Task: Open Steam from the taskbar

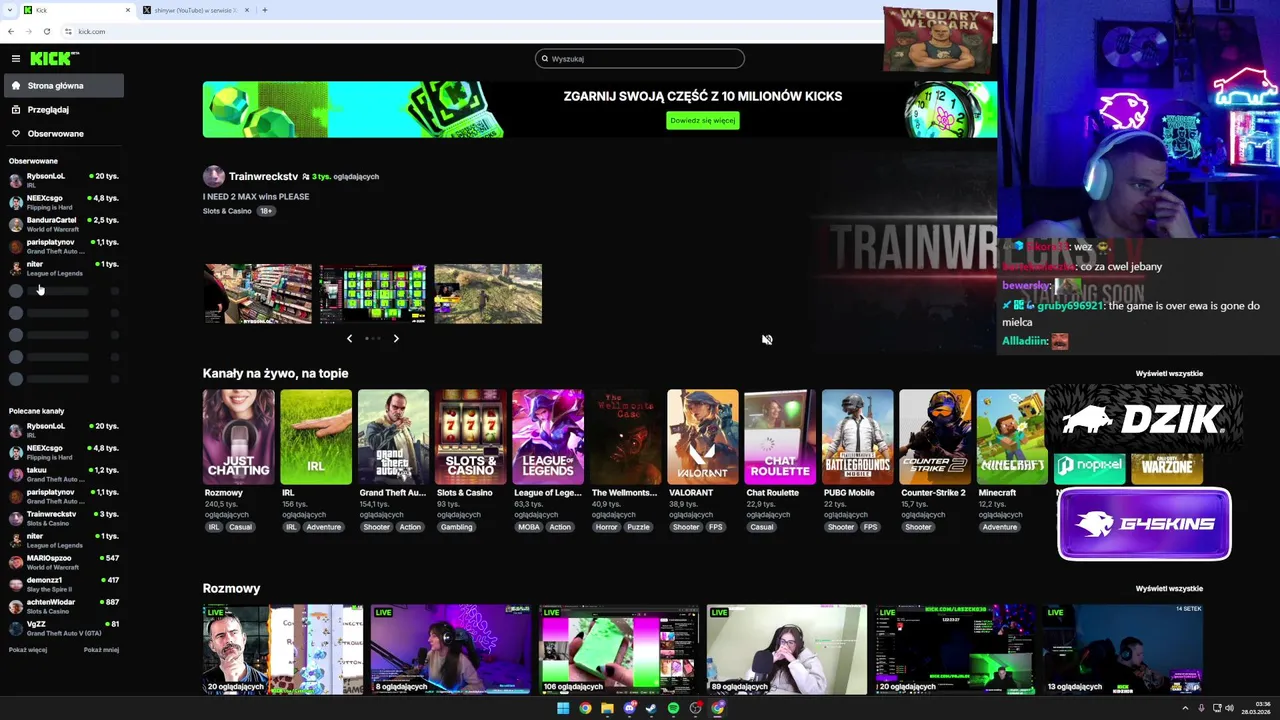Action: (x=651, y=708)
